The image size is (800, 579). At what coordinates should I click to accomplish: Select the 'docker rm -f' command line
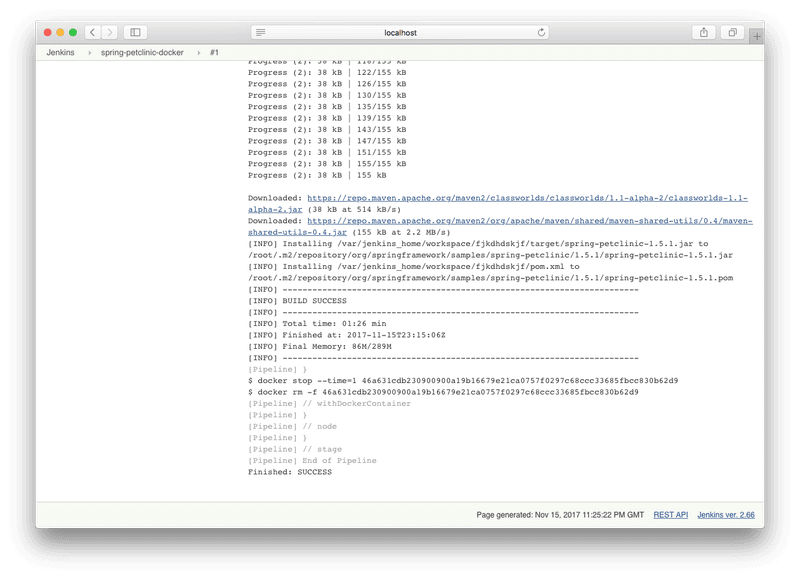(x=443, y=392)
